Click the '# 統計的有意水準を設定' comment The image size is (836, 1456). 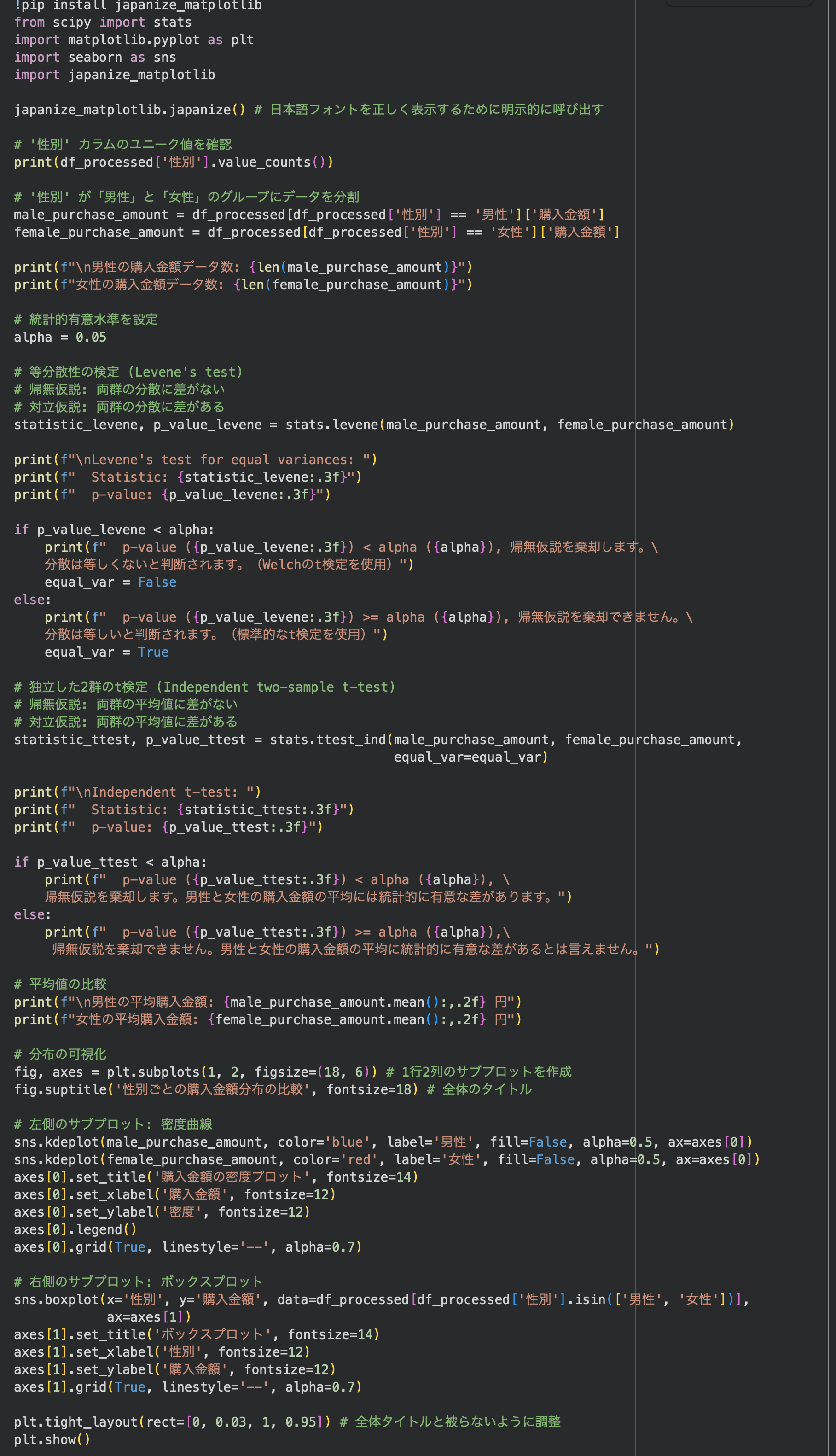(x=86, y=320)
